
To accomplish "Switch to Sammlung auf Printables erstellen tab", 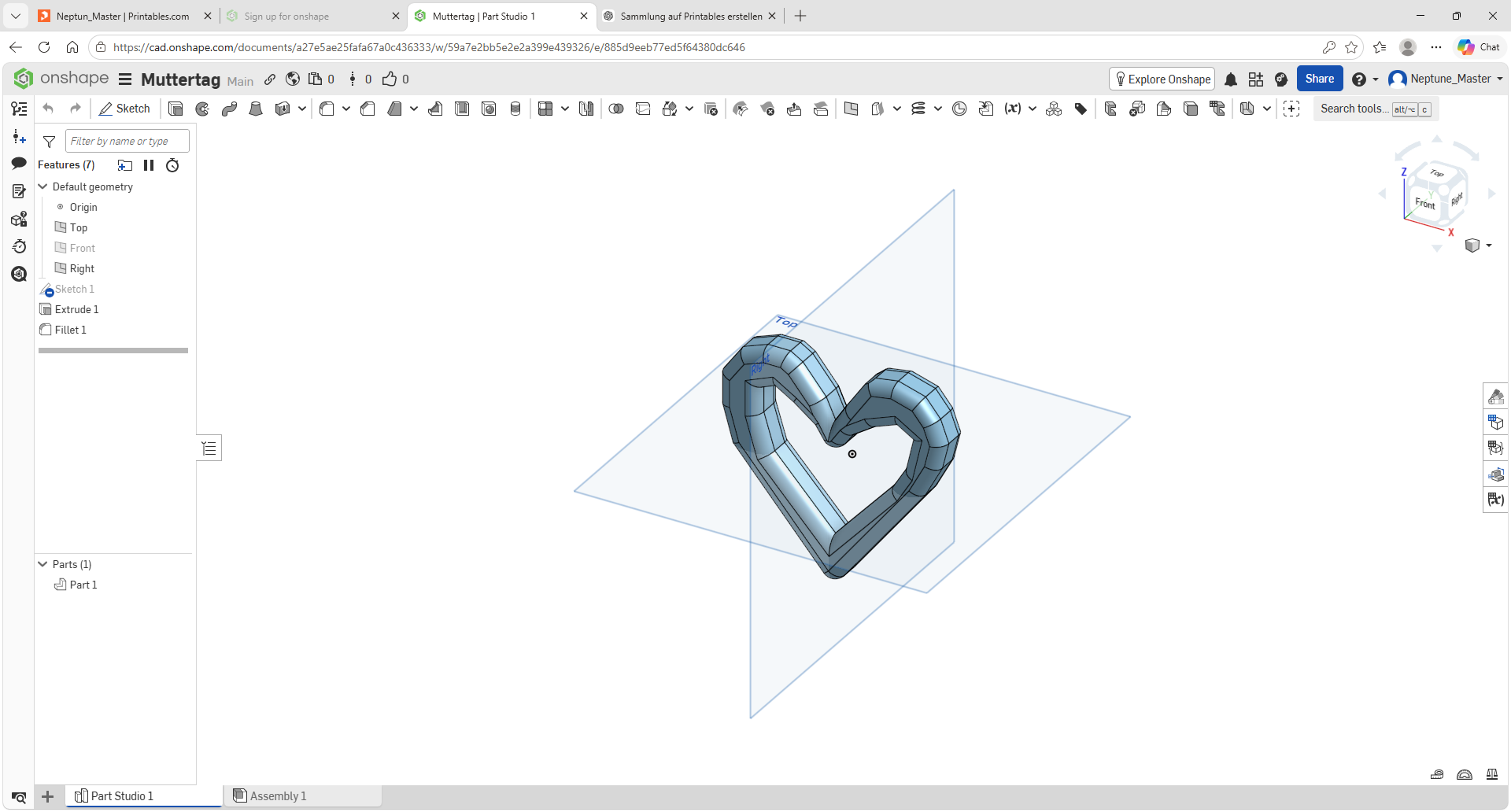I will [x=689, y=16].
